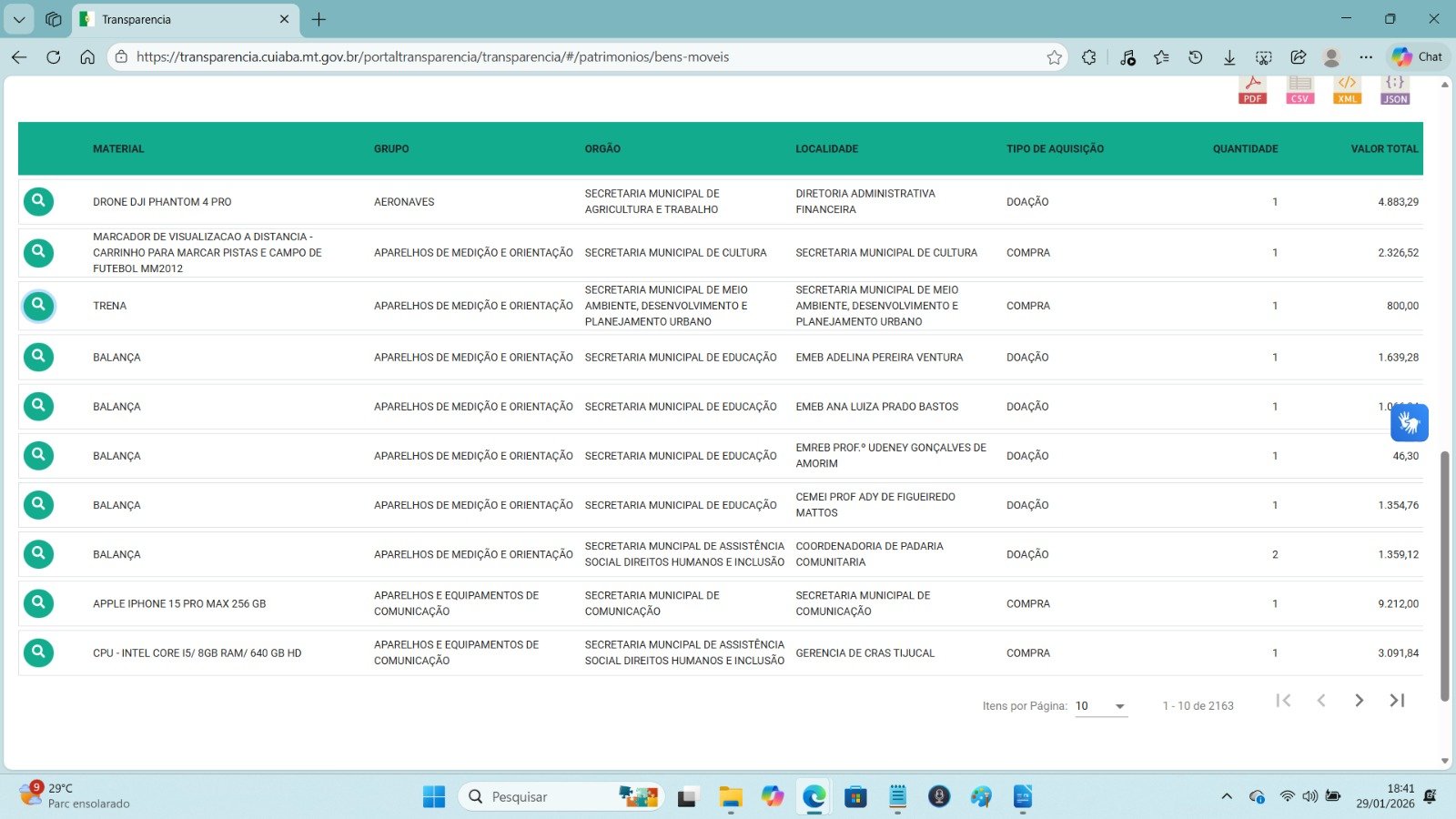Open the browser profile avatar
1456x819 pixels.
click(x=1331, y=57)
